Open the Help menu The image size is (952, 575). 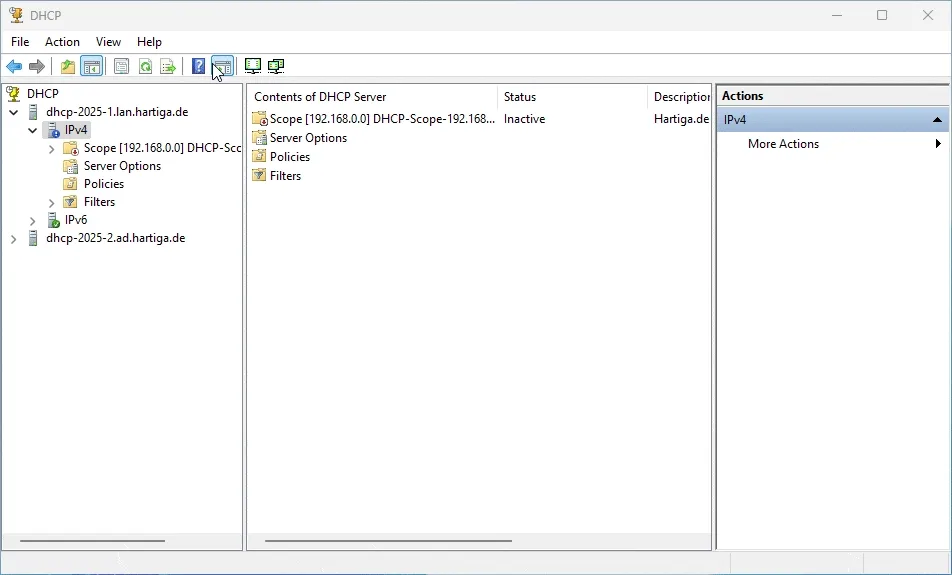click(x=149, y=42)
